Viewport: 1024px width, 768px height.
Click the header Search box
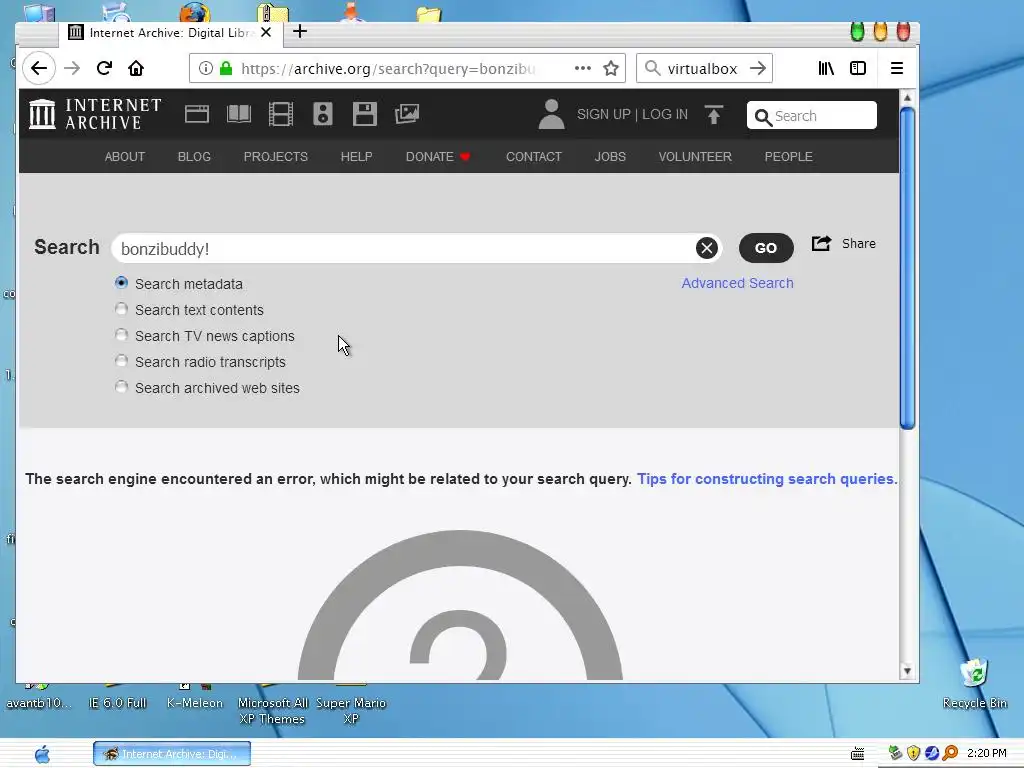coord(812,116)
